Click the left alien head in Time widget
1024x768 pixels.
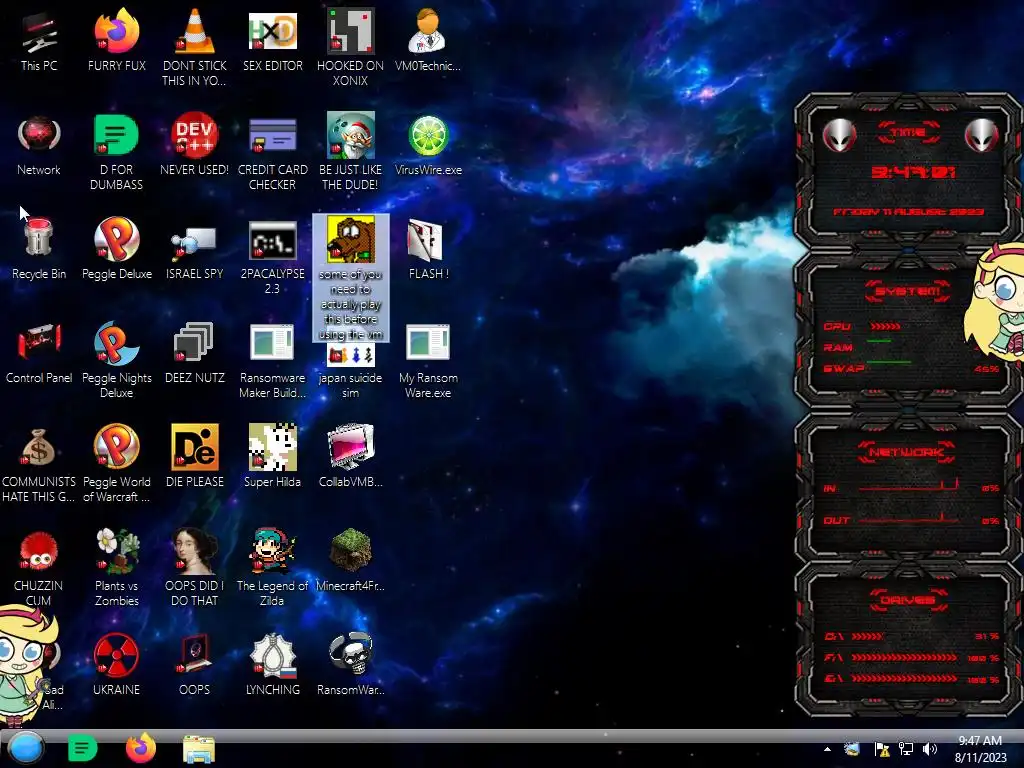coord(840,136)
